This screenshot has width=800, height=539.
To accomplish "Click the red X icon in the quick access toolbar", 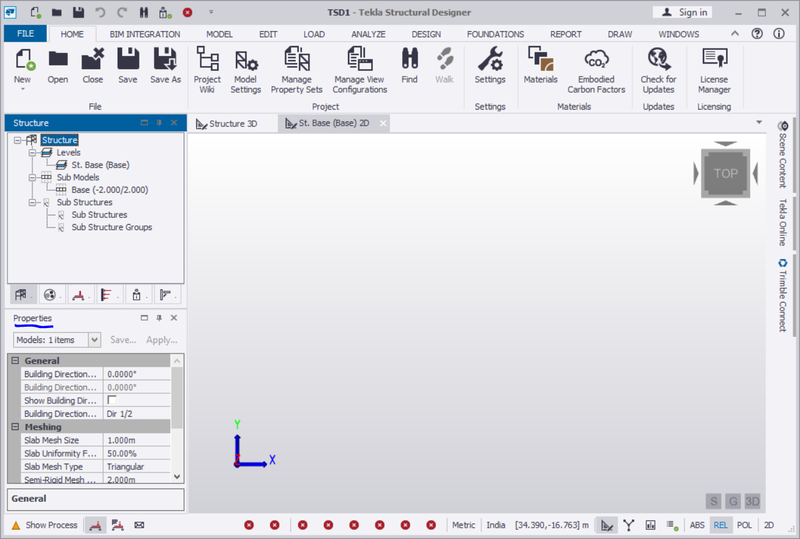I will click(187, 12).
